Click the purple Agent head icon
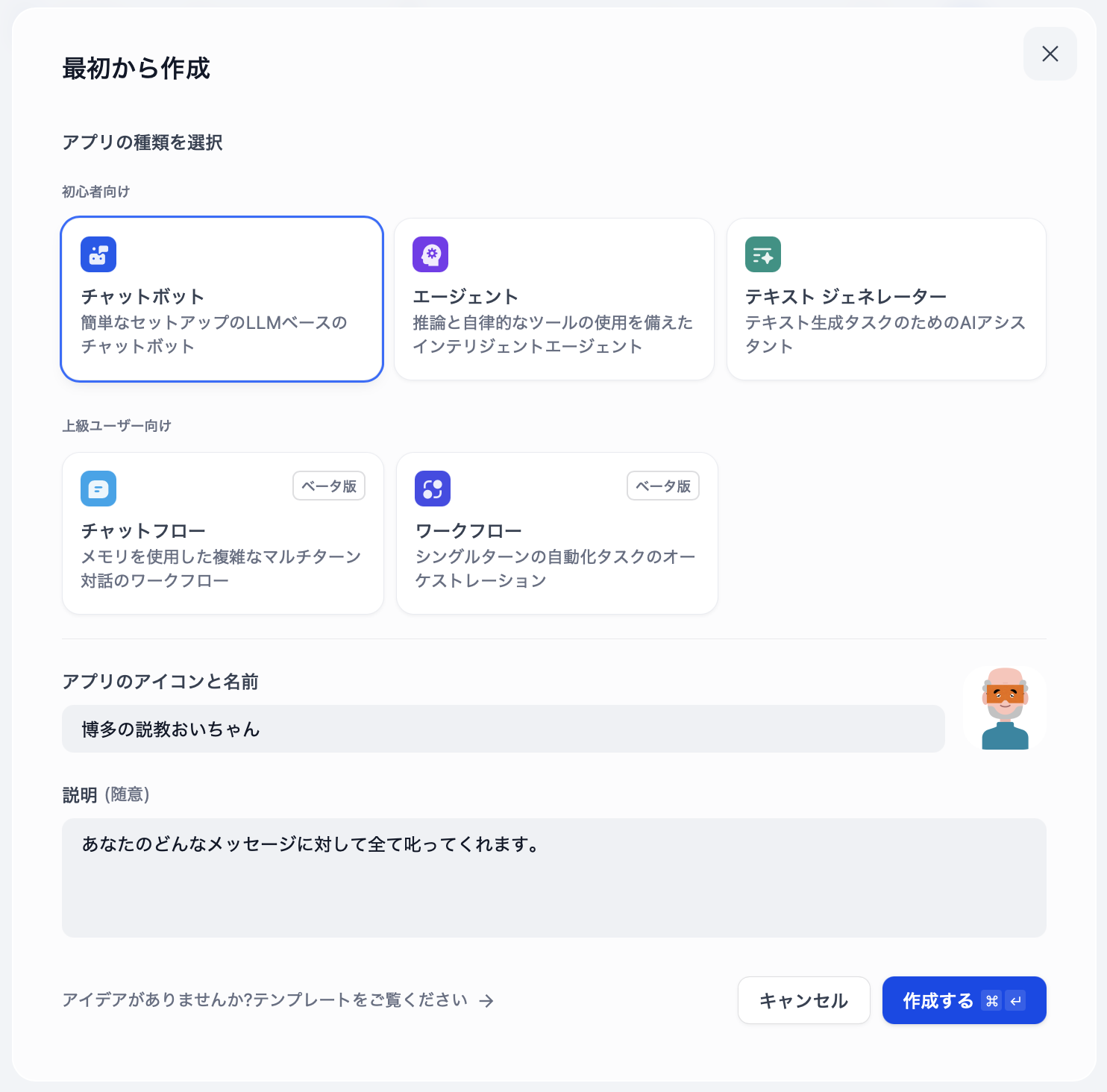This screenshot has height=1092, width=1107. pos(430,254)
